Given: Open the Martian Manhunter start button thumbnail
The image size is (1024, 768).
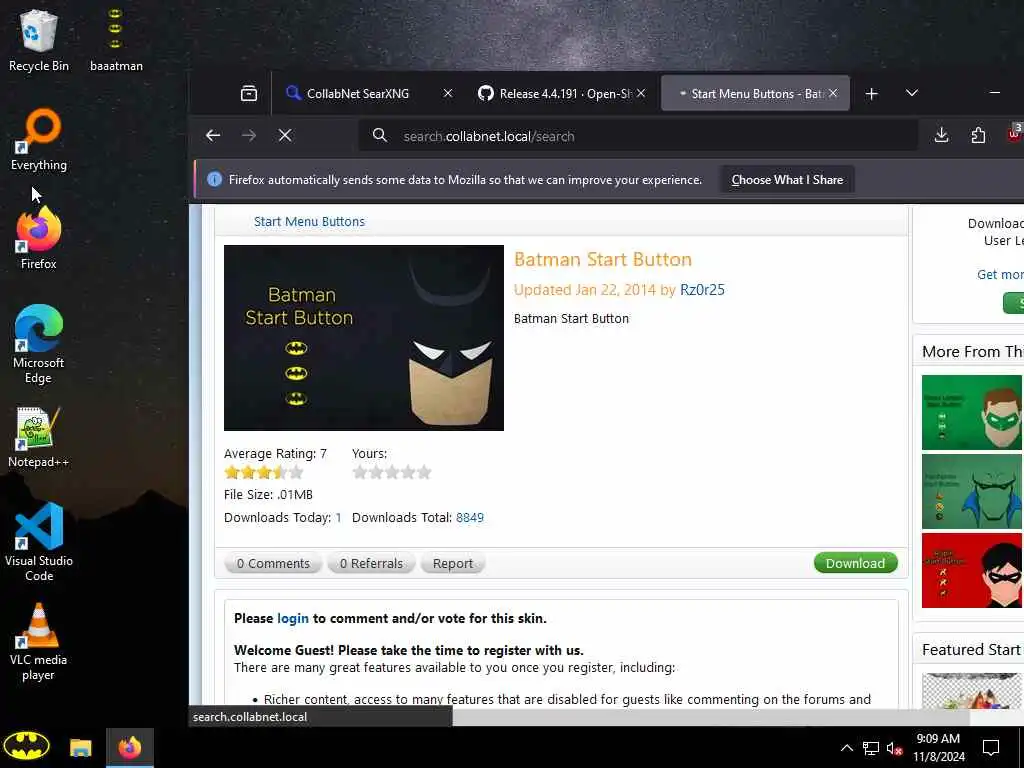Looking at the screenshot, I should coord(972,491).
